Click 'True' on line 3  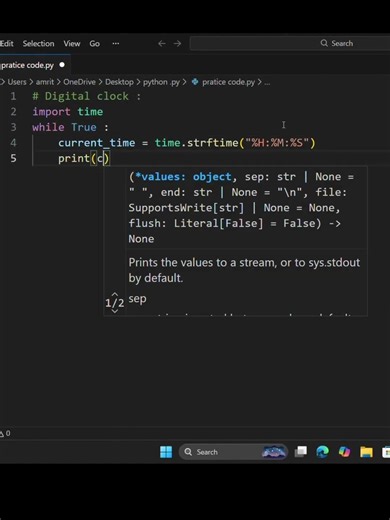click(x=84, y=127)
